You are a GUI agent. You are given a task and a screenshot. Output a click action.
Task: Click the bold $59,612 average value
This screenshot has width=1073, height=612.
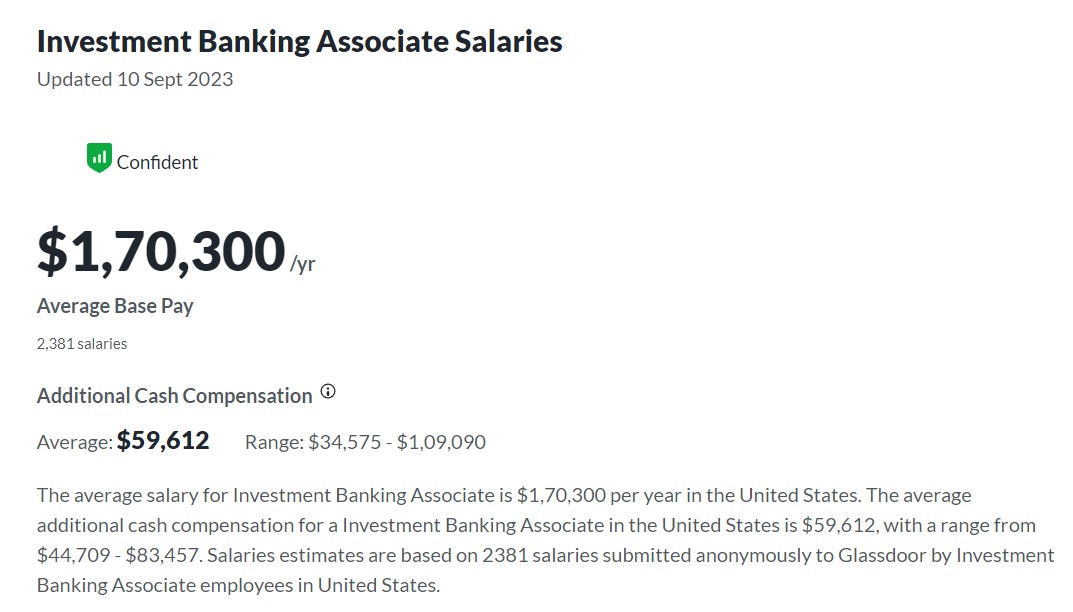pos(163,440)
